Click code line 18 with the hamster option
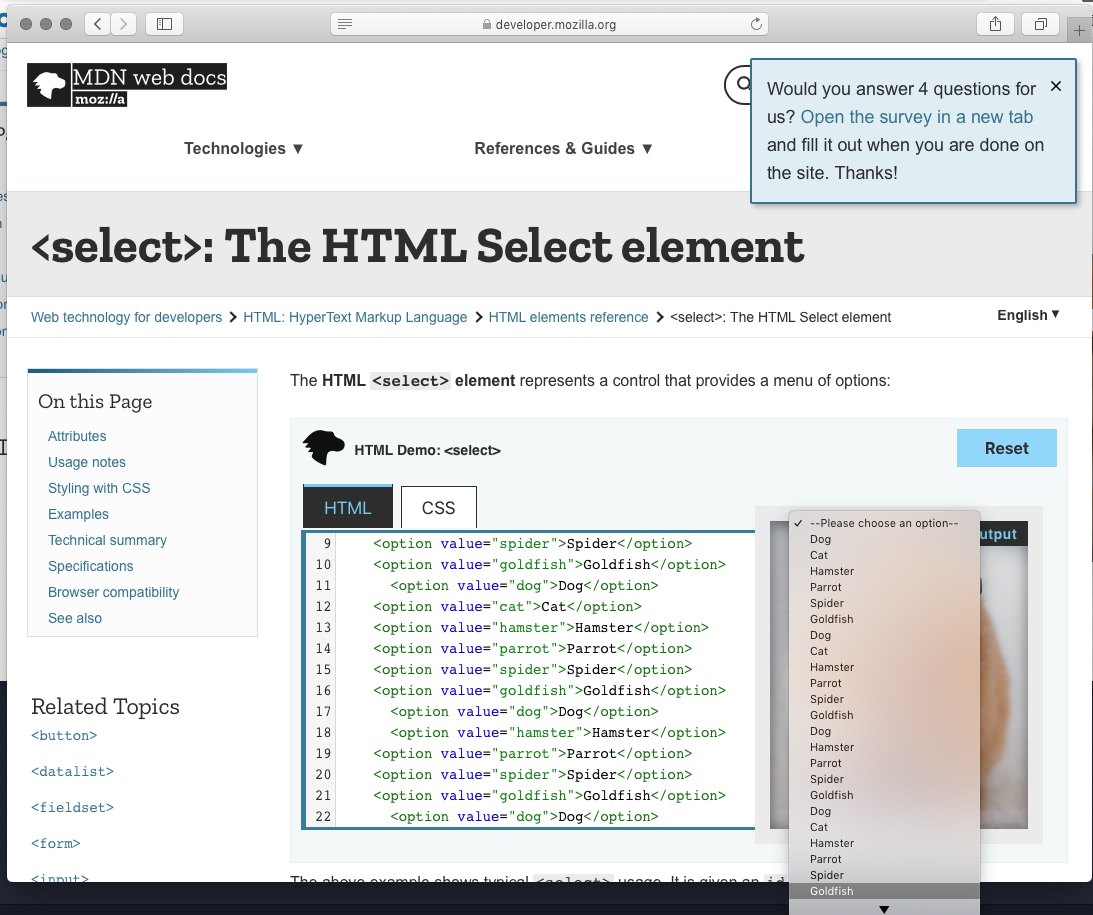 (558, 732)
